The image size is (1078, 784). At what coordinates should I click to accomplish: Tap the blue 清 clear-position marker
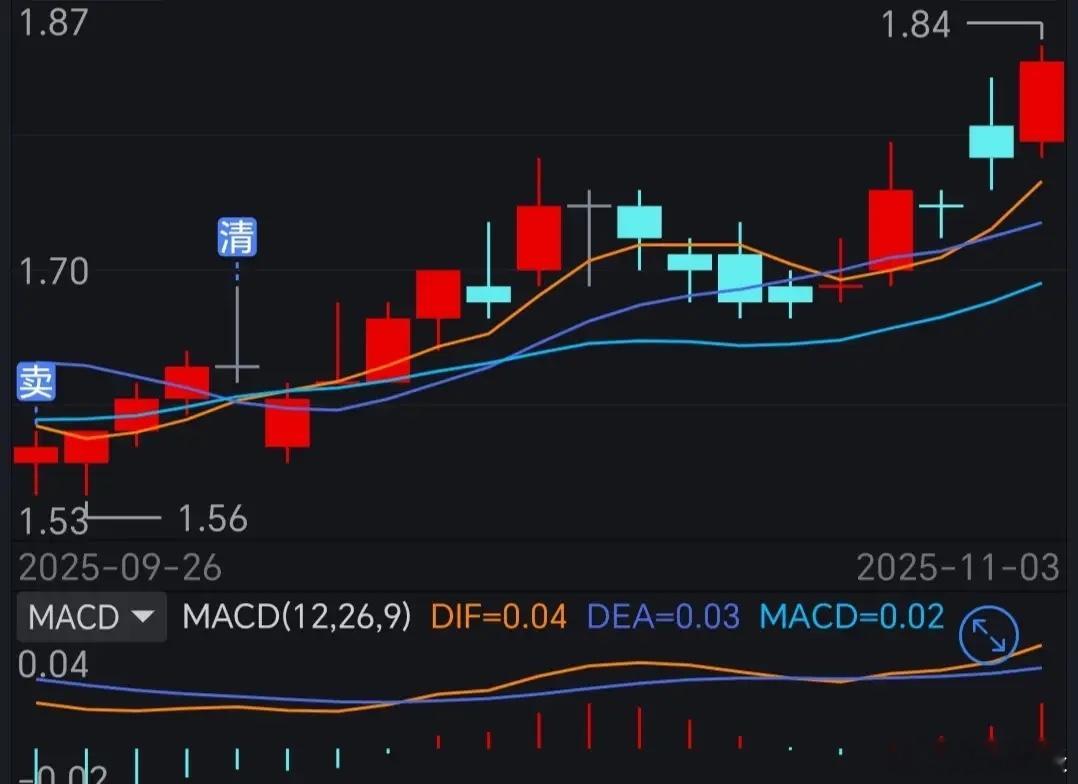(237, 237)
